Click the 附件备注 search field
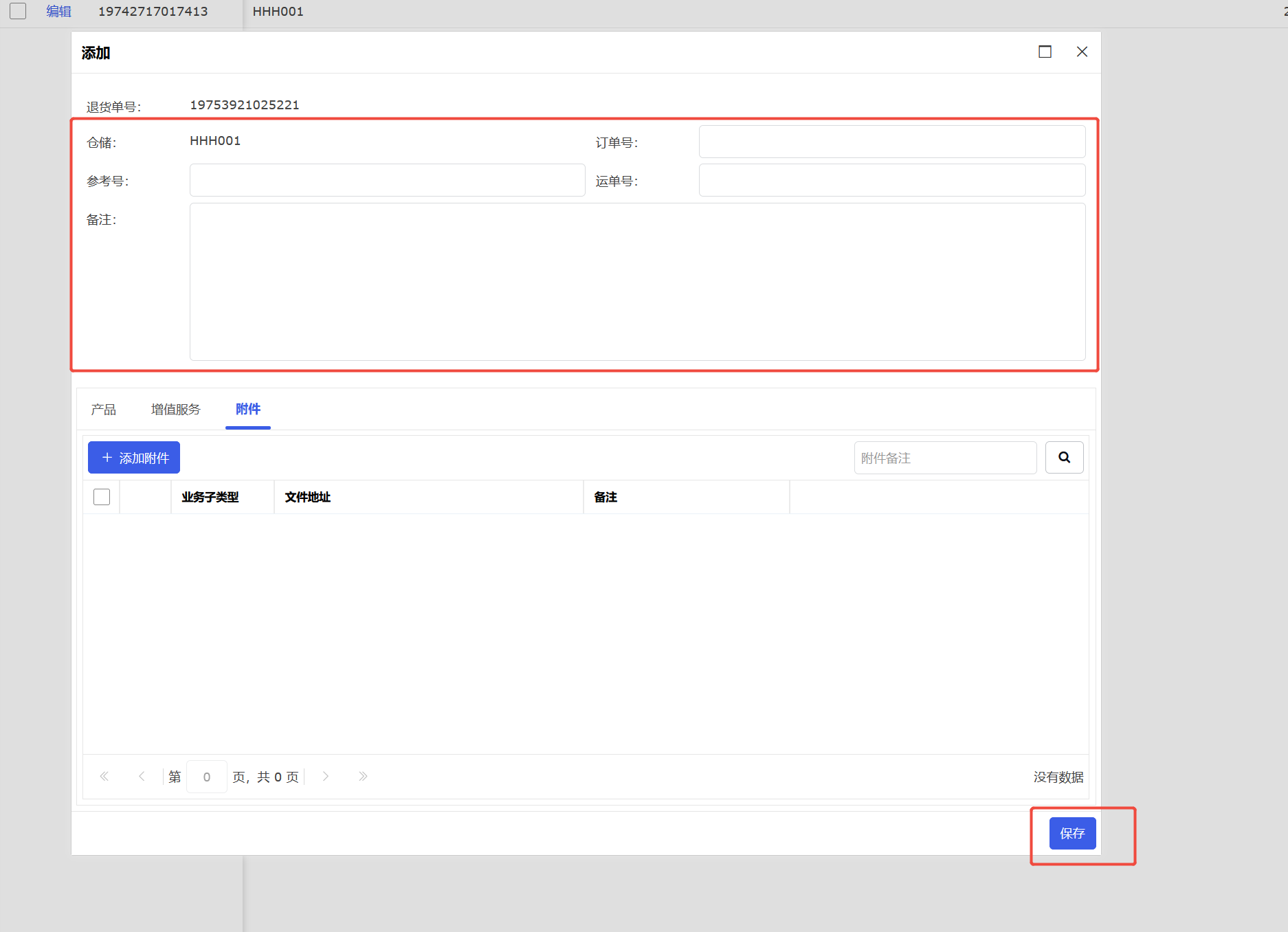Image resolution: width=1288 pixels, height=932 pixels. (946, 458)
